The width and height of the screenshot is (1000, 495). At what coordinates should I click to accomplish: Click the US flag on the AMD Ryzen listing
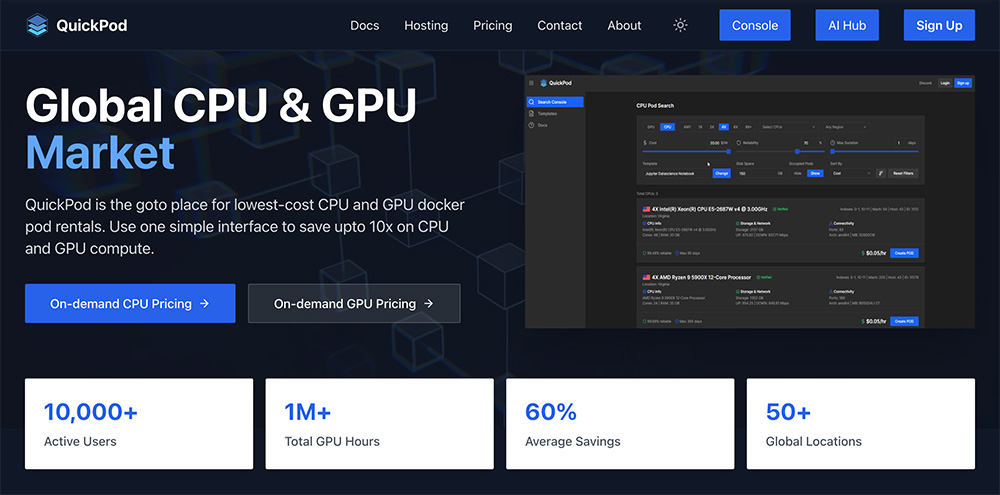tap(647, 277)
